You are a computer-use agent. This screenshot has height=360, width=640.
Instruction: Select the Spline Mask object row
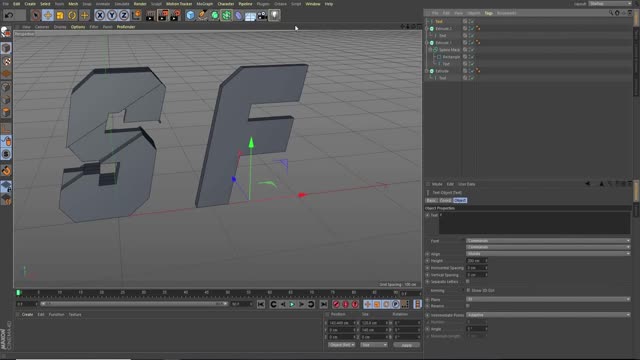(x=449, y=50)
